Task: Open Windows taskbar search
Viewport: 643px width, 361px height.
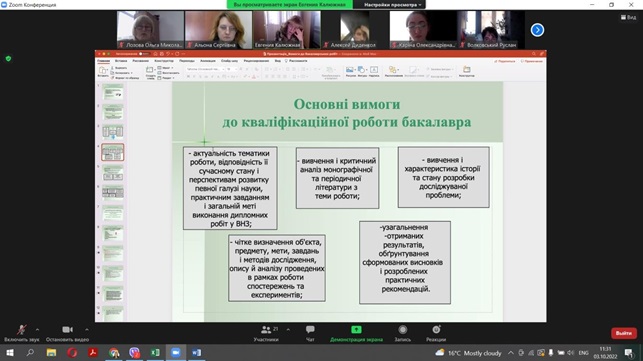Action: click(x=30, y=353)
